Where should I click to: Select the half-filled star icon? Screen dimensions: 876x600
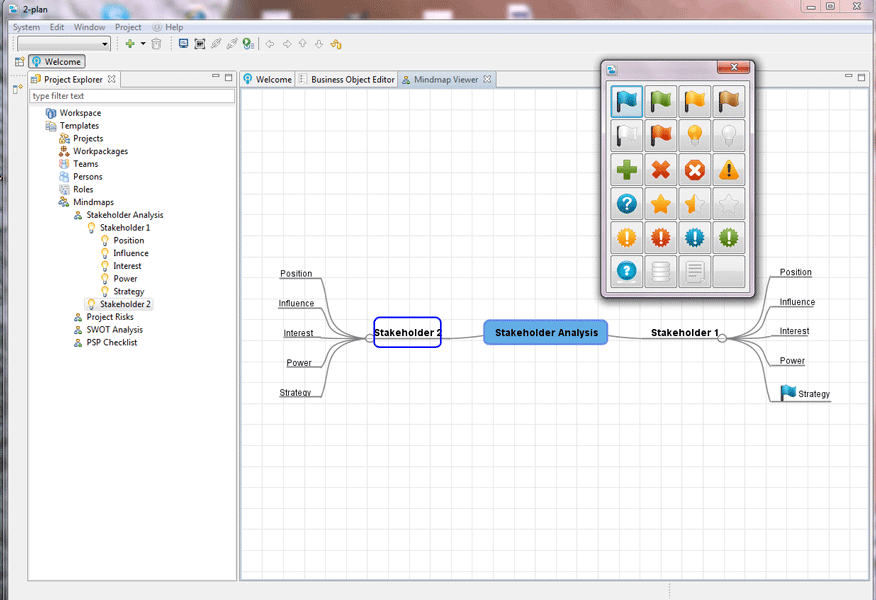pos(695,204)
